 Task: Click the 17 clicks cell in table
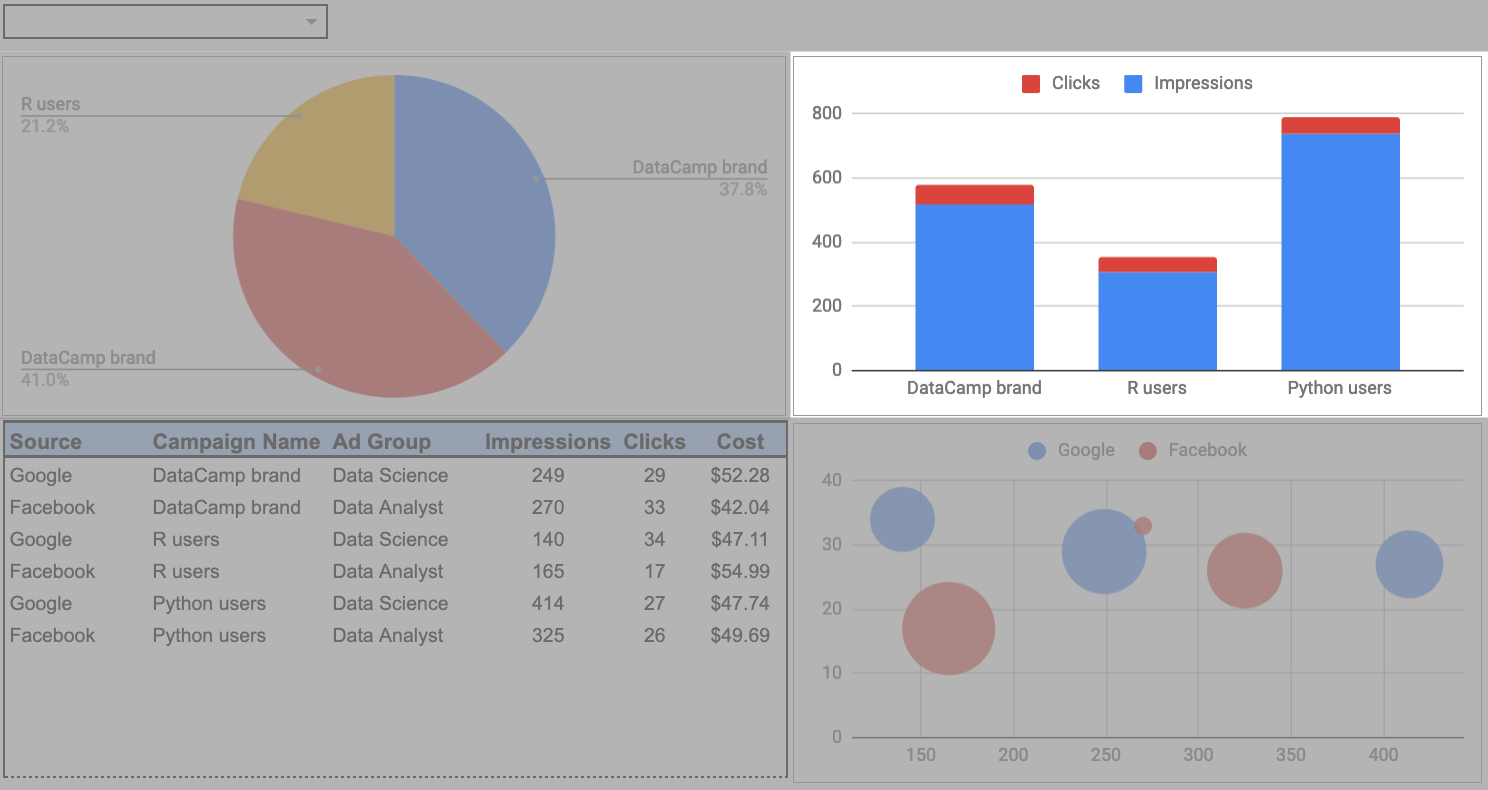tap(655, 572)
